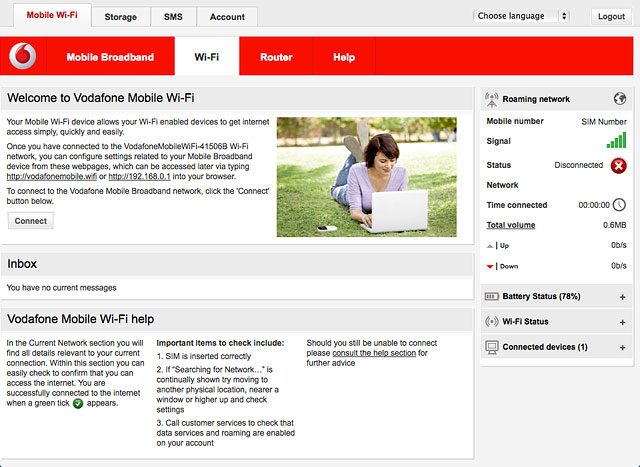Click the Wi-Fi signal icon in Wi-Fi Status
This screenshot has width=640, height=467.
491,321
